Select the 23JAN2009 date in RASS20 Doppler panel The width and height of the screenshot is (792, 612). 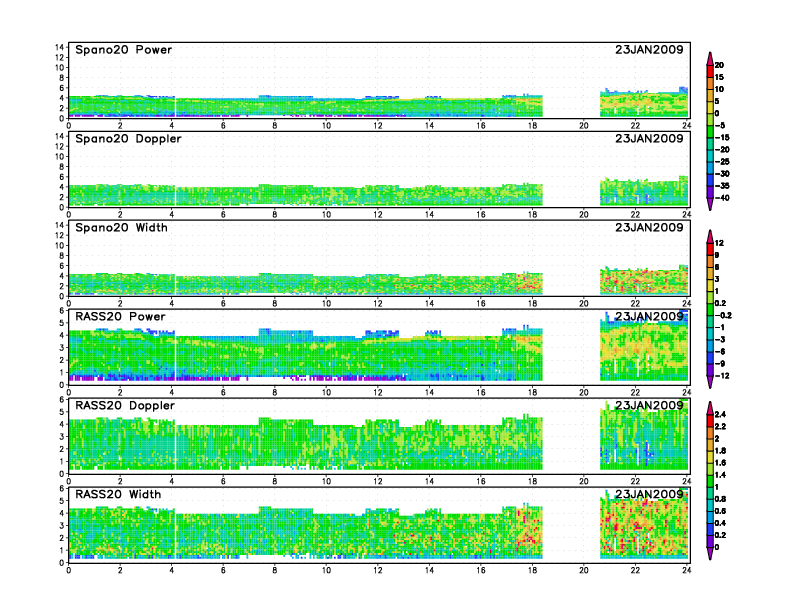coord(649,405)
